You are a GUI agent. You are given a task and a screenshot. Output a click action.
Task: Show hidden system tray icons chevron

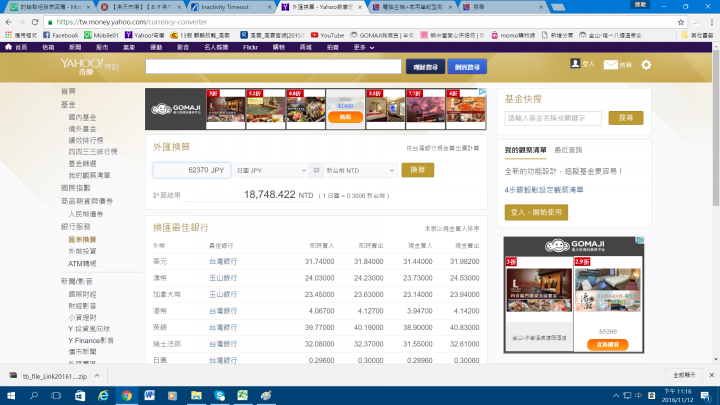point(616,395)
